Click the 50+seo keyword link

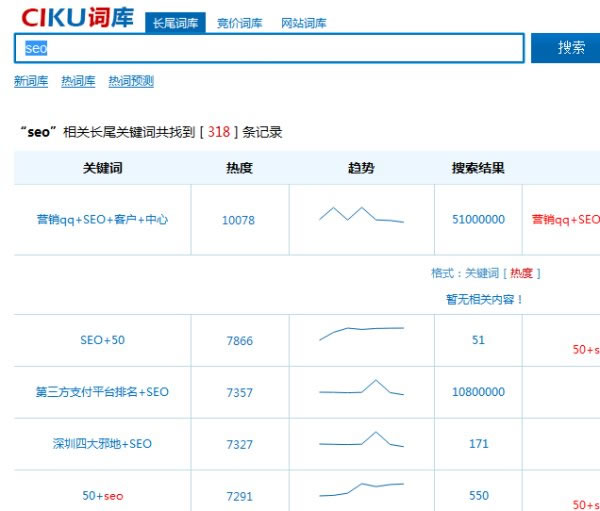coord(102,496)
